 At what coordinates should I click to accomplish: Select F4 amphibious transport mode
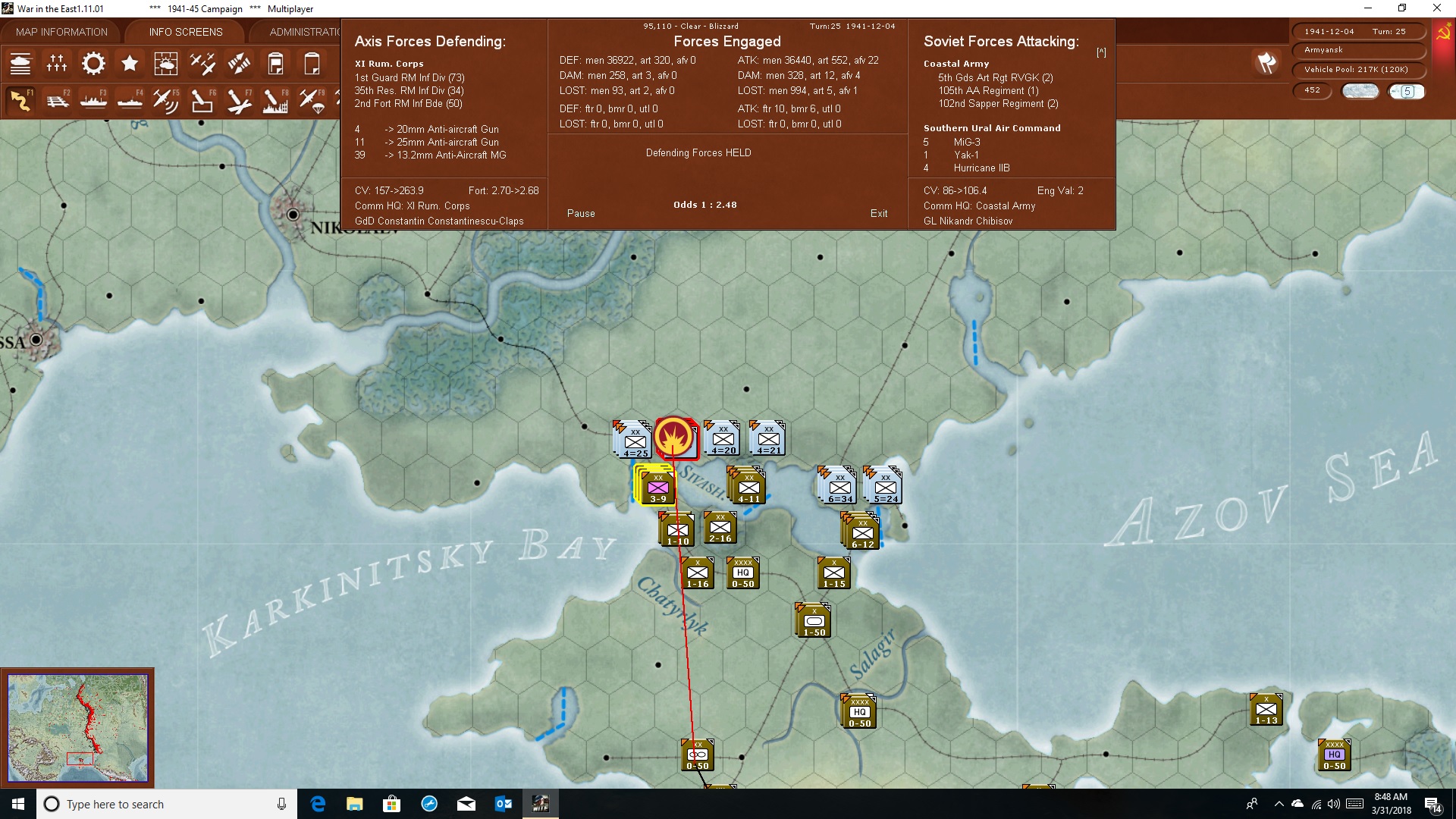pyautogui.click(x=130, y=100)
